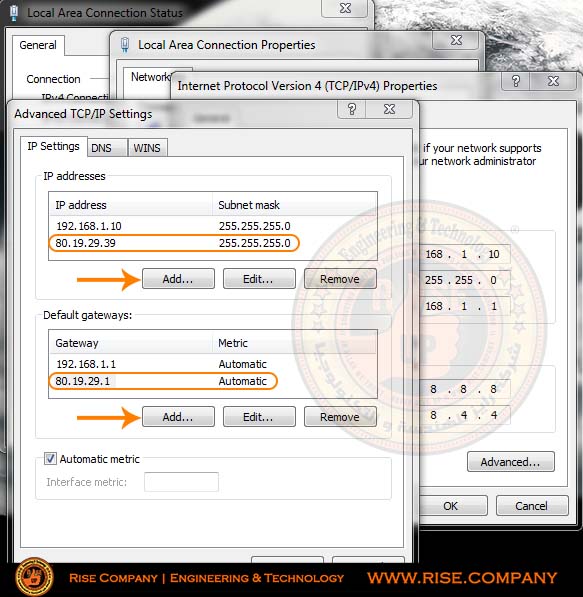Close the Local Area Connection Properties window
Viewport: 583px width, 597px height.
pos(456,40)
